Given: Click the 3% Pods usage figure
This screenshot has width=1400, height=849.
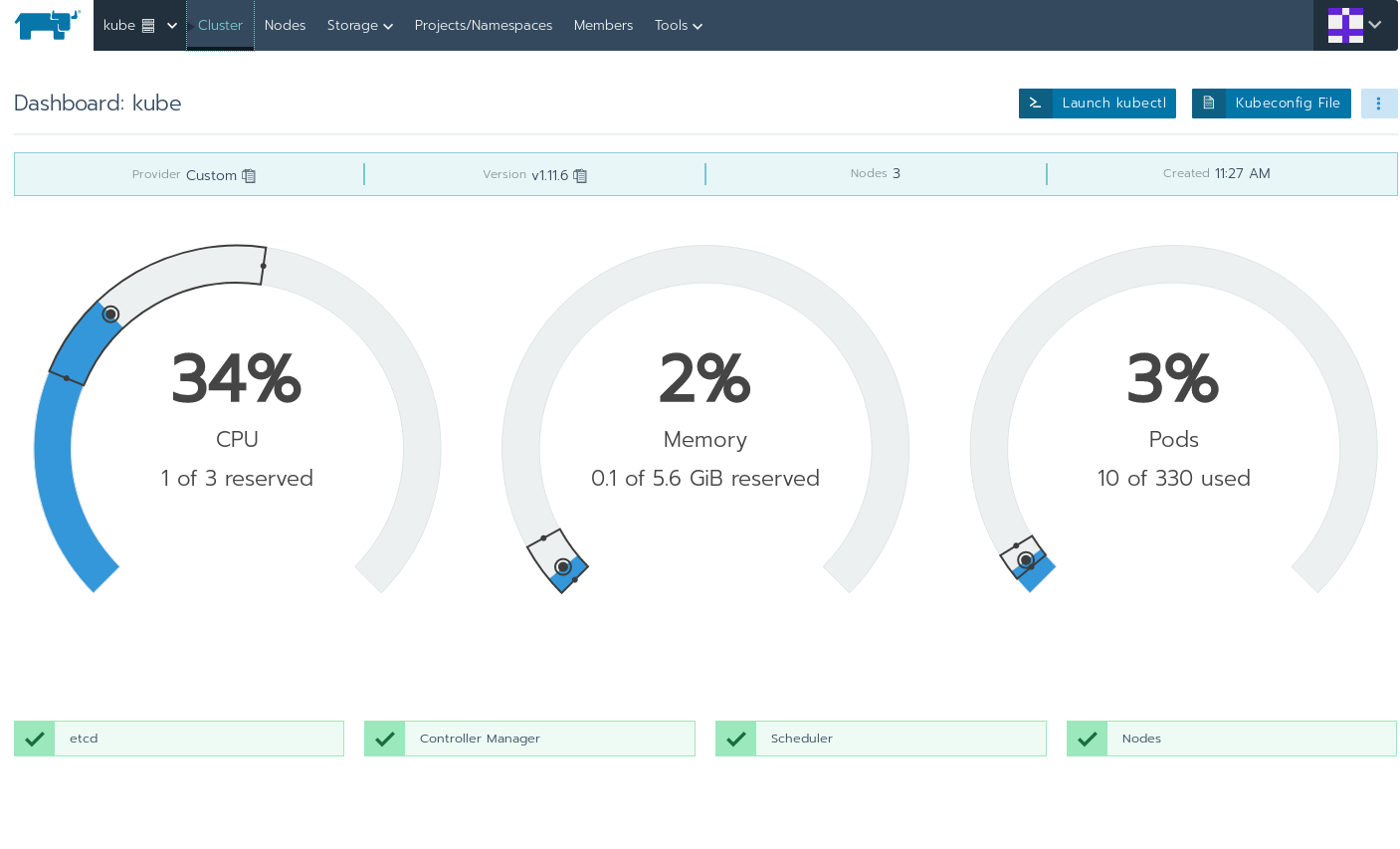Looking at the screenshot, I should (1173, 379).
